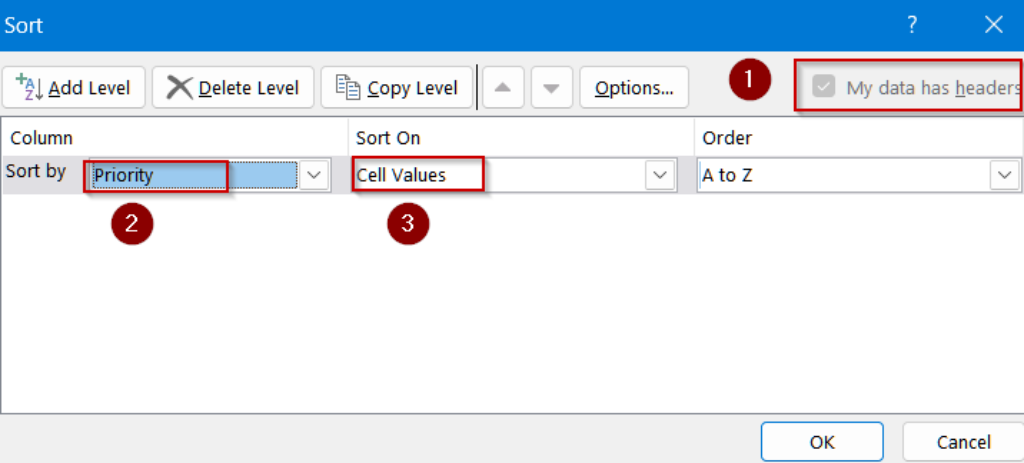
Task: Click the Delete Level X icon
Action: click(x=180, y=88)
